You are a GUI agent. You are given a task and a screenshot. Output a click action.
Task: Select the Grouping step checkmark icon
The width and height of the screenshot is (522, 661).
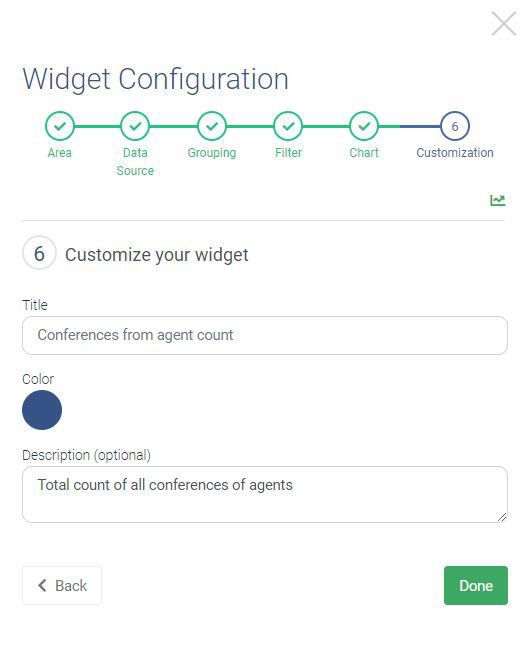212,126
